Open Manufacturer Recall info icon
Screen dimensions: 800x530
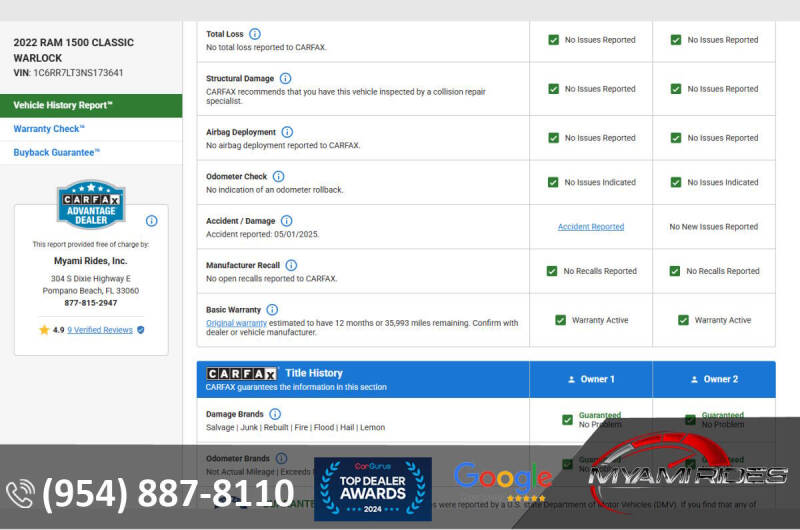click(x=291, y=265)
